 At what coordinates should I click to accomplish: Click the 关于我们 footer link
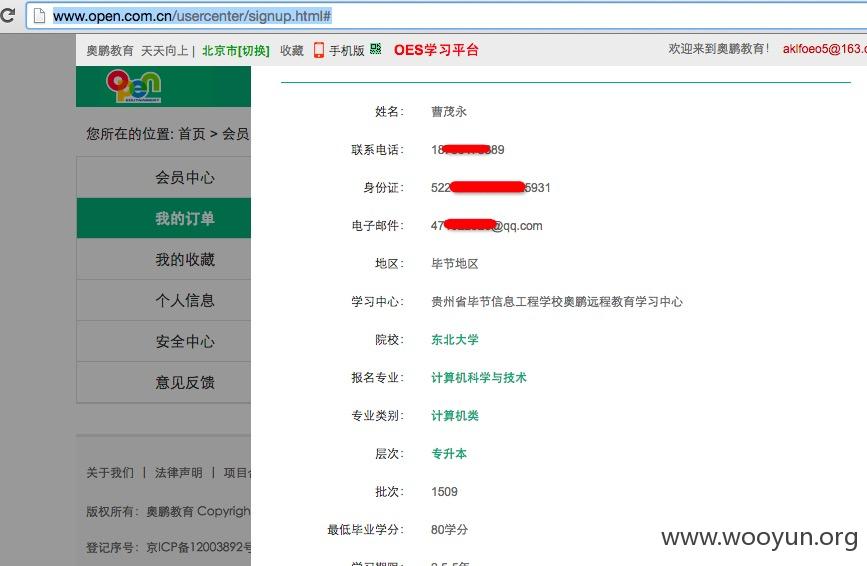pos(109,473)
